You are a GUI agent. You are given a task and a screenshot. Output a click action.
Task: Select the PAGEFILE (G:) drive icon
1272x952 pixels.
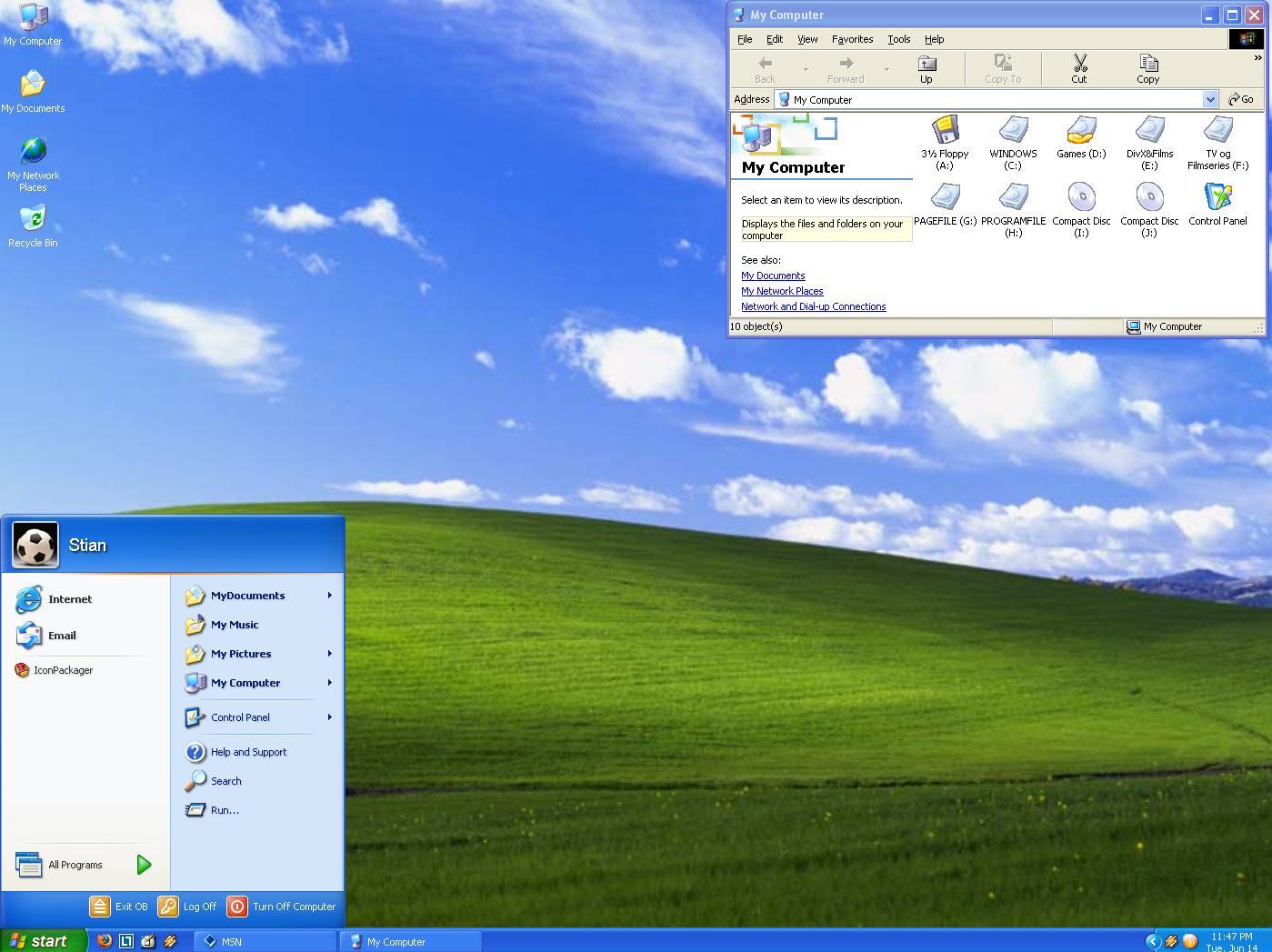click(x=945, y=197)
